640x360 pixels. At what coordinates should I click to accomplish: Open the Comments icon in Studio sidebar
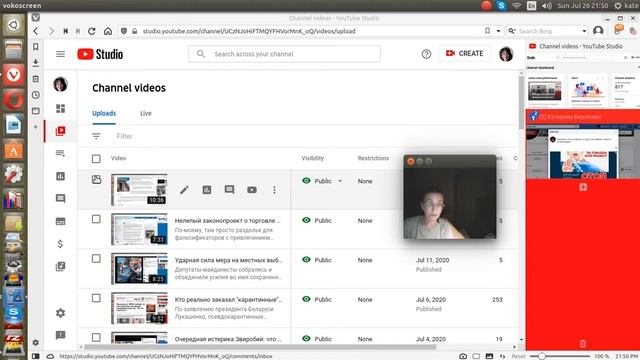pos(60,198)
